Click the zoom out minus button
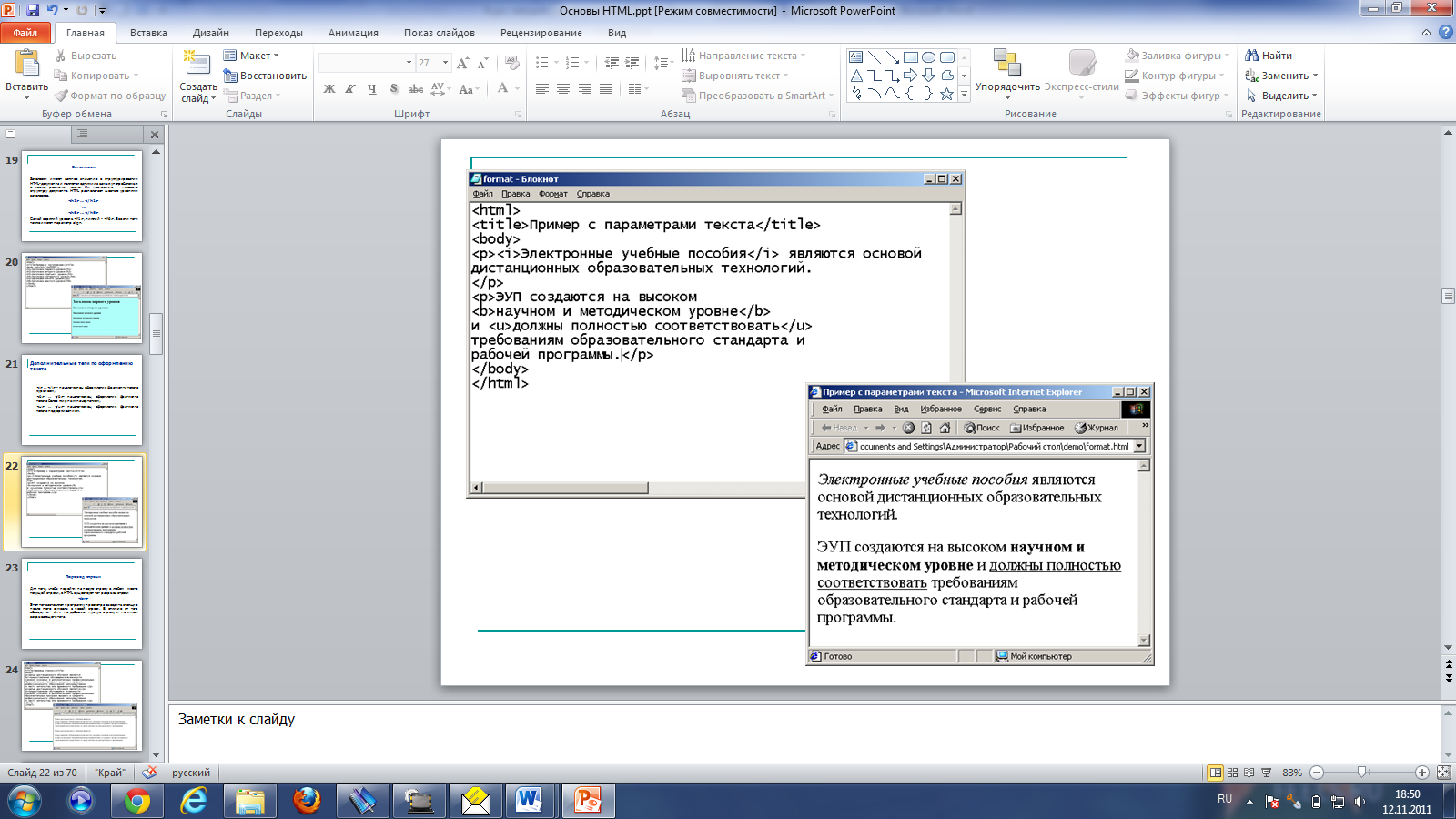This screenshot has height=819, width=1456. 1317,773
